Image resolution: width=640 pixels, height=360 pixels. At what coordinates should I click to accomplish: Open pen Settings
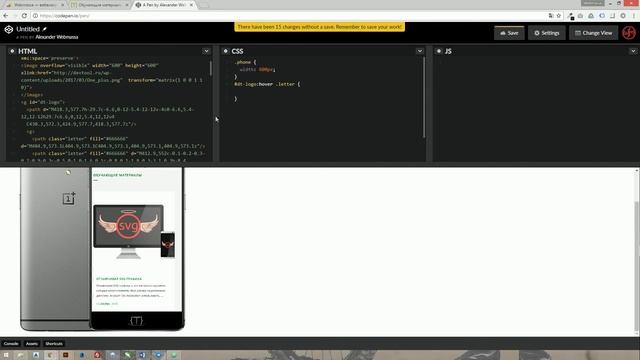(547, 33)
